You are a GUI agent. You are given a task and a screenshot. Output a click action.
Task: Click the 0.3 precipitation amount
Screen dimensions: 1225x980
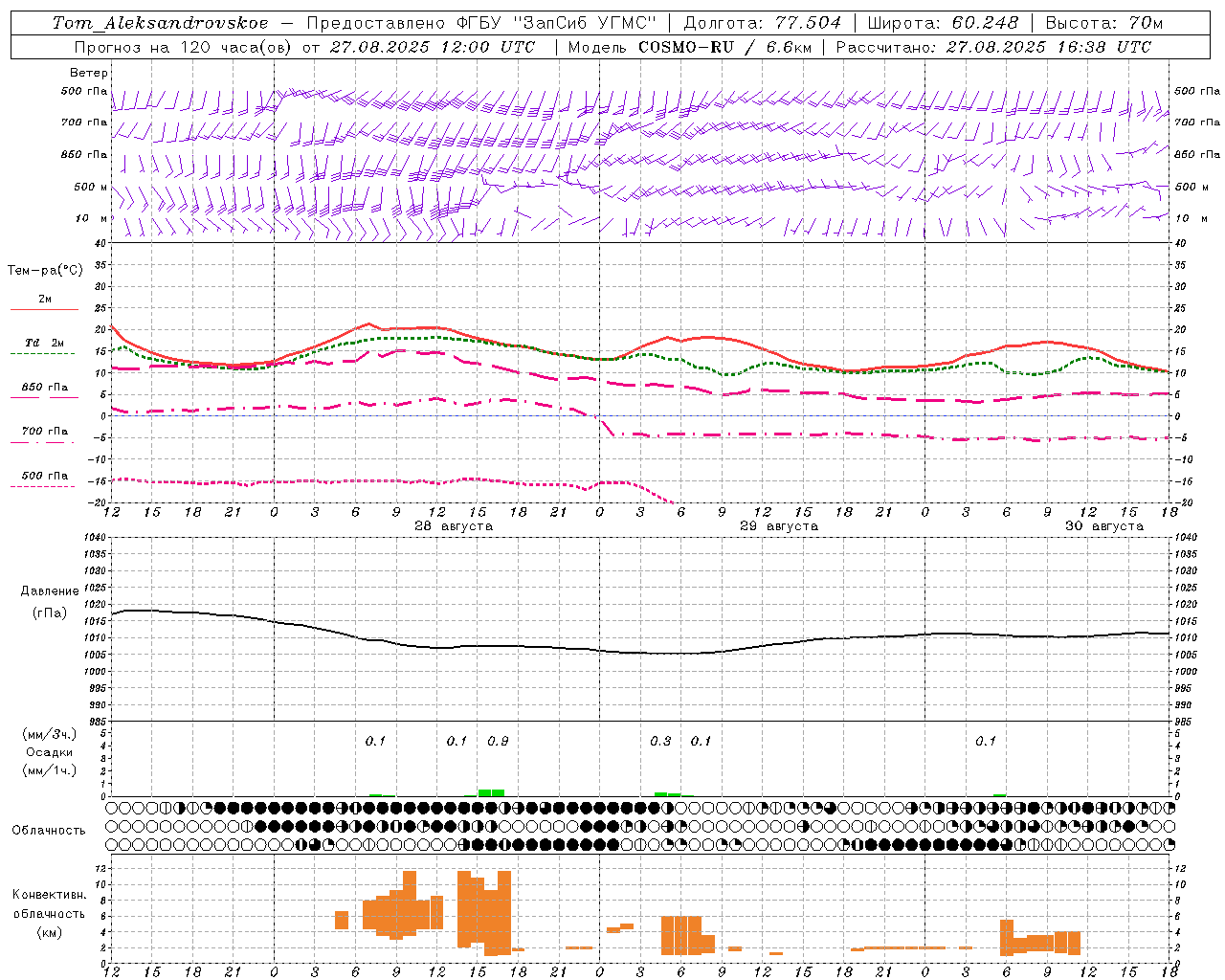point(660,741)
